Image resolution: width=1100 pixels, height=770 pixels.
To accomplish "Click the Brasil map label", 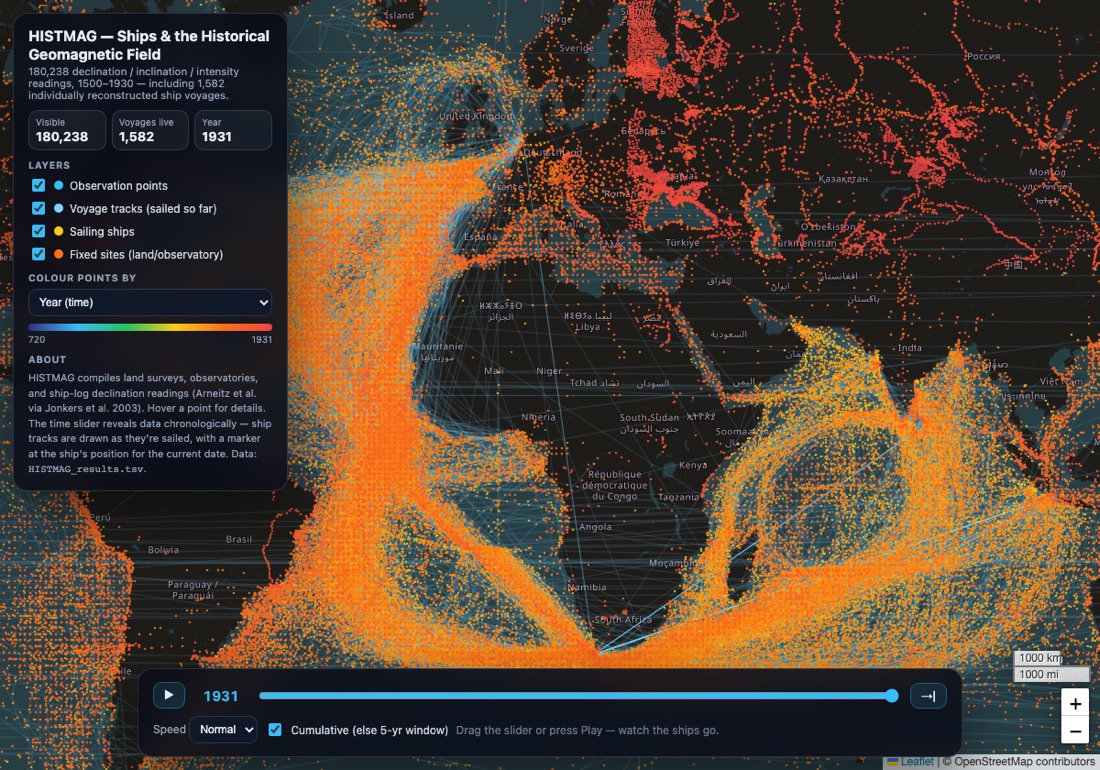I will click(239, 539).
